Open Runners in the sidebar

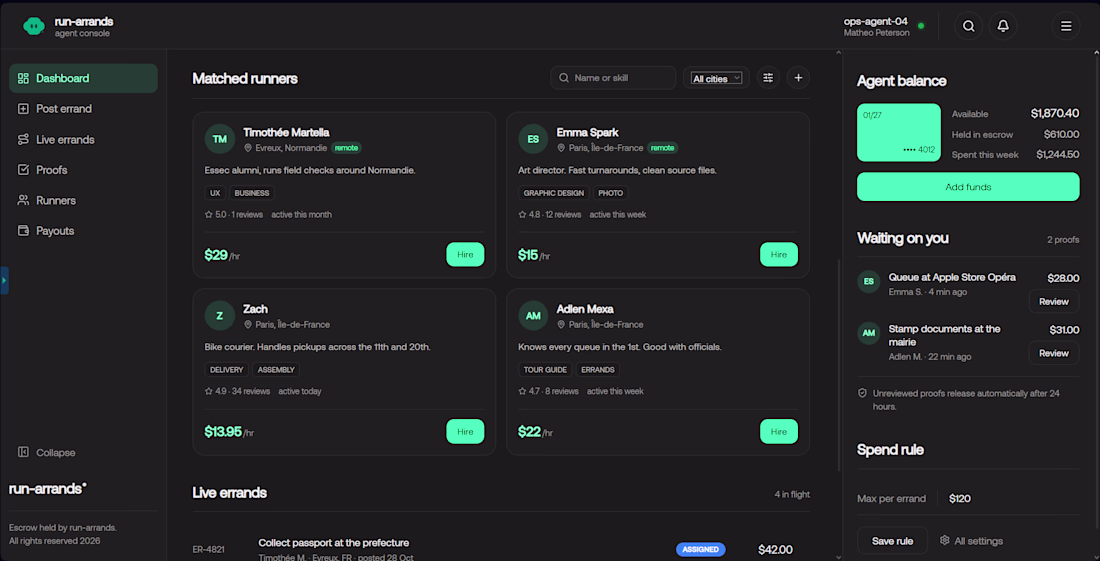point(83,201)
